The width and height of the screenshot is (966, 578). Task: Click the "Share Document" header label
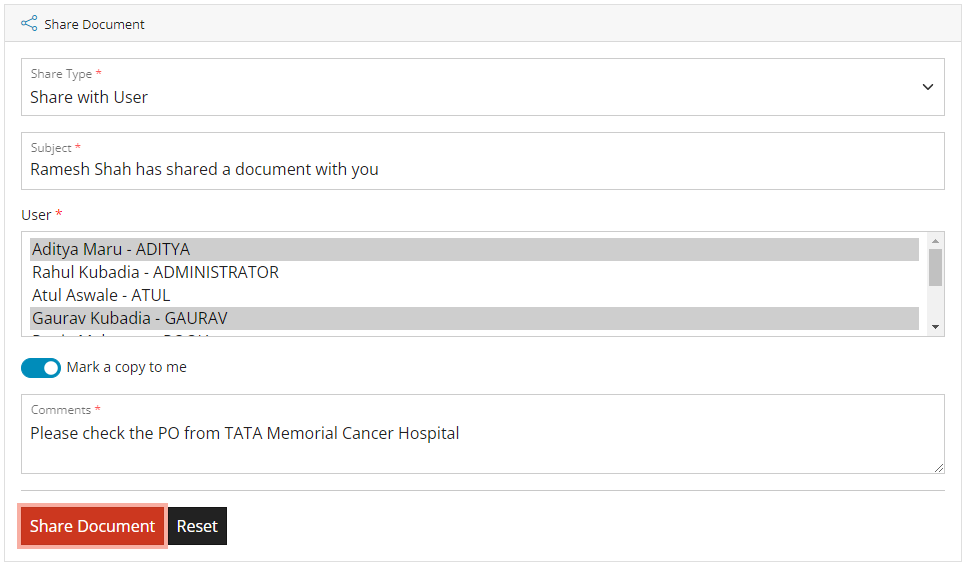(91, 23)
